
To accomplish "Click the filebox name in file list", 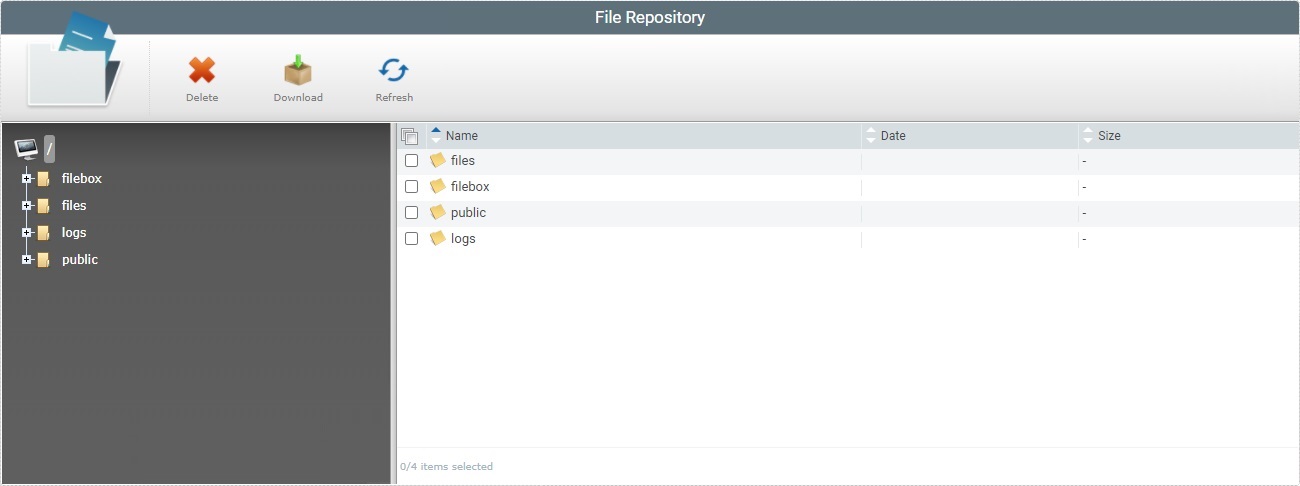I will point(470,186).
